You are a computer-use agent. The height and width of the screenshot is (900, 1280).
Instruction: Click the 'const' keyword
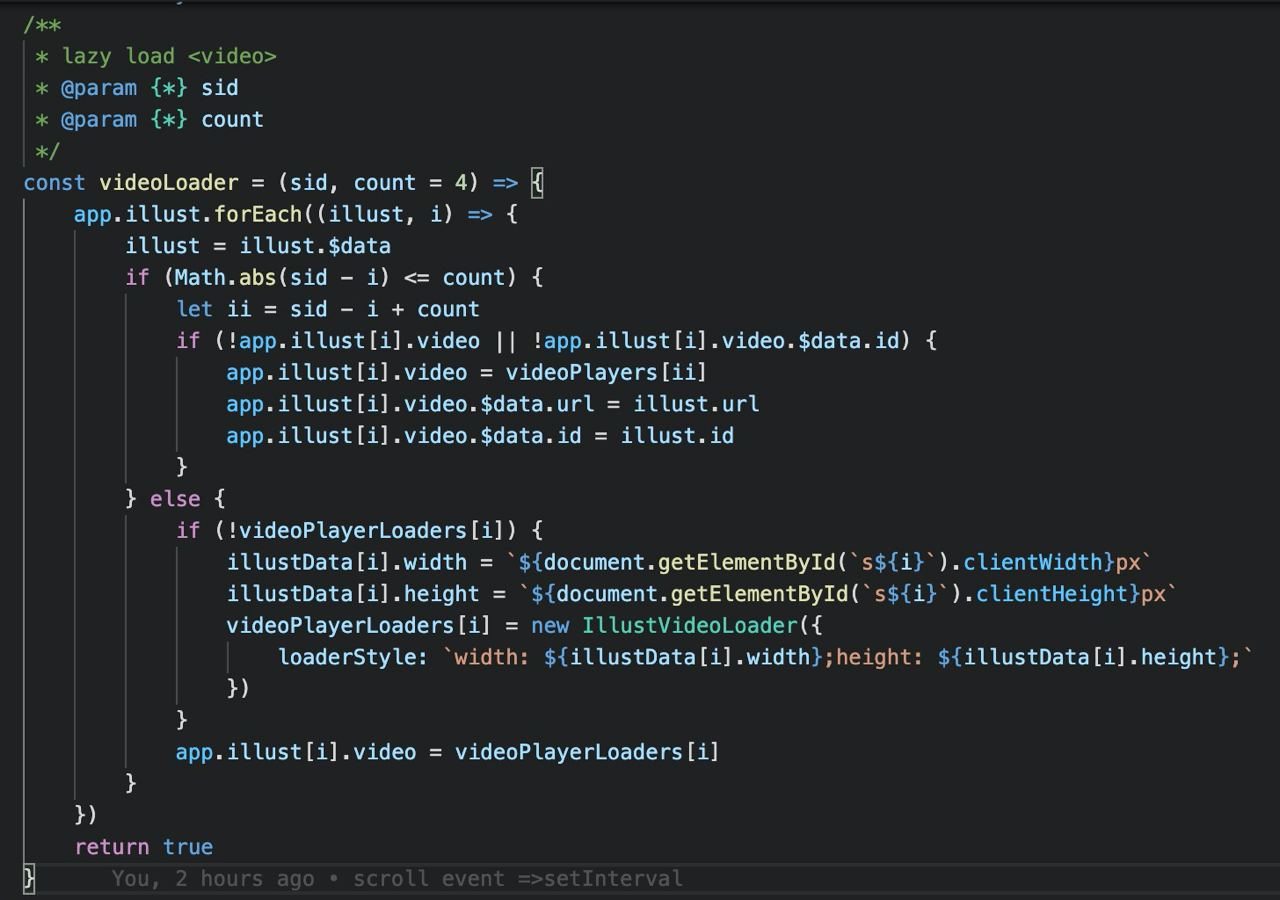[54, 183]
